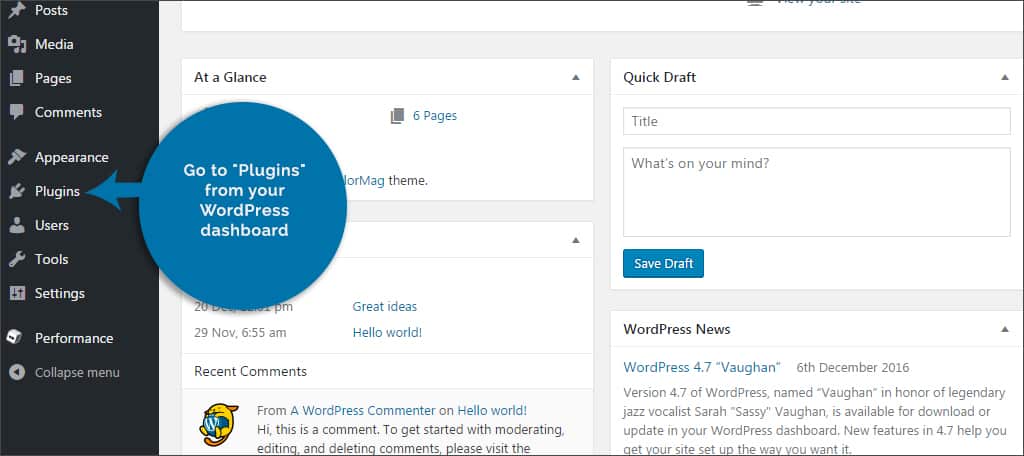The height and width of the screenshot is (456, 1024).
Task: Open the A WordPress Commenter author link
Action: point(363,411)
